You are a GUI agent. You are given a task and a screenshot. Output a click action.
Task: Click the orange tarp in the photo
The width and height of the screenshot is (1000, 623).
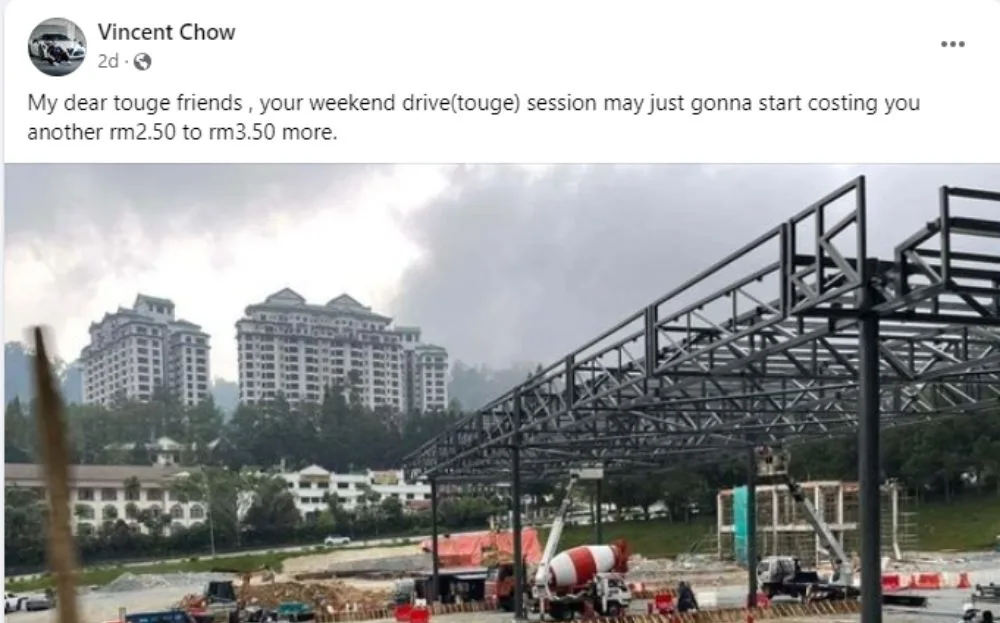[482, 548]
